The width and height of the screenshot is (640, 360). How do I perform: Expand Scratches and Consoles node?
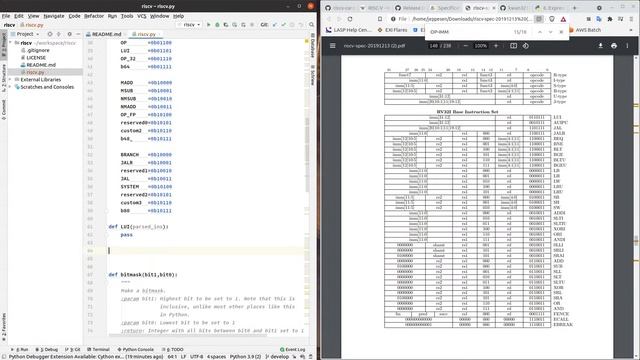11,87
